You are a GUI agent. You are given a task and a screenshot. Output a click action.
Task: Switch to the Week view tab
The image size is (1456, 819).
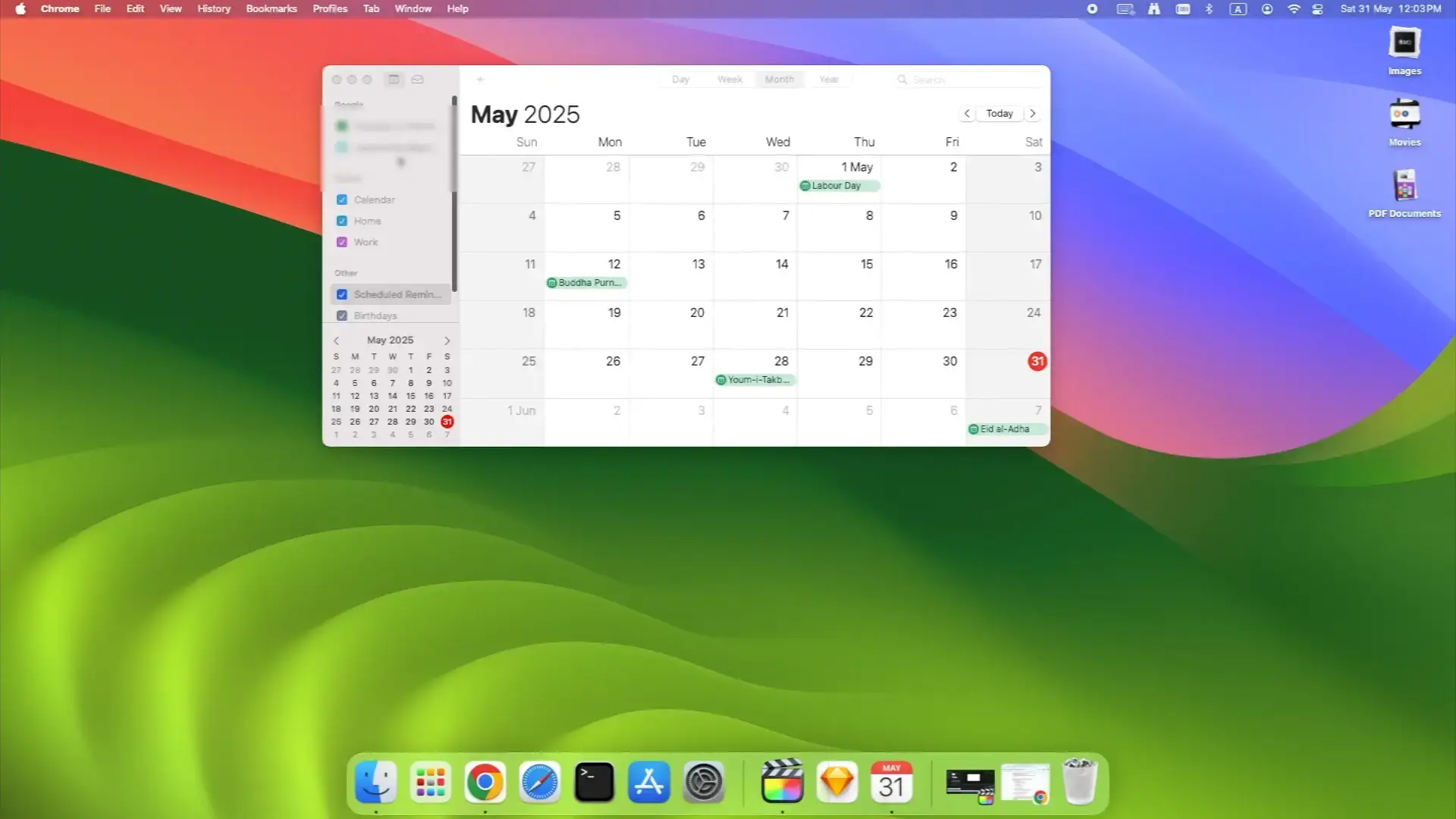tap(730, 79)
